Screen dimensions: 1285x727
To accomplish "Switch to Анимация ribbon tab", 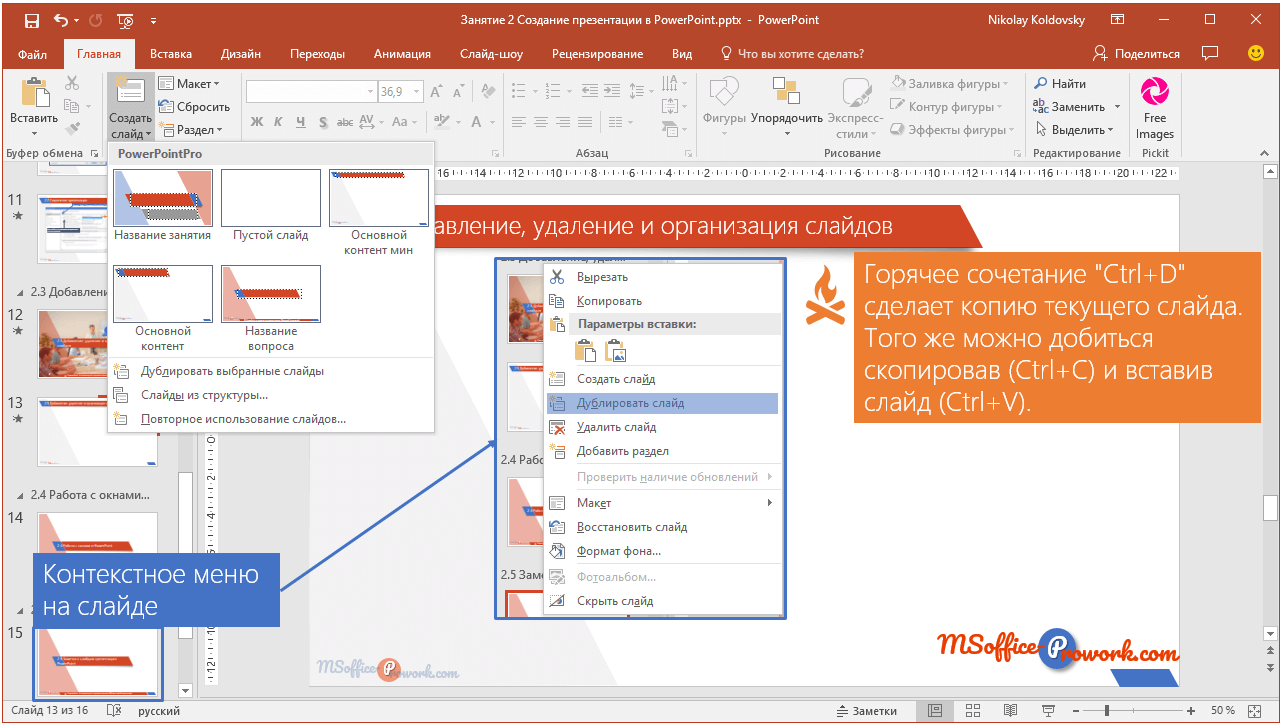I will (x=402, y=54).
